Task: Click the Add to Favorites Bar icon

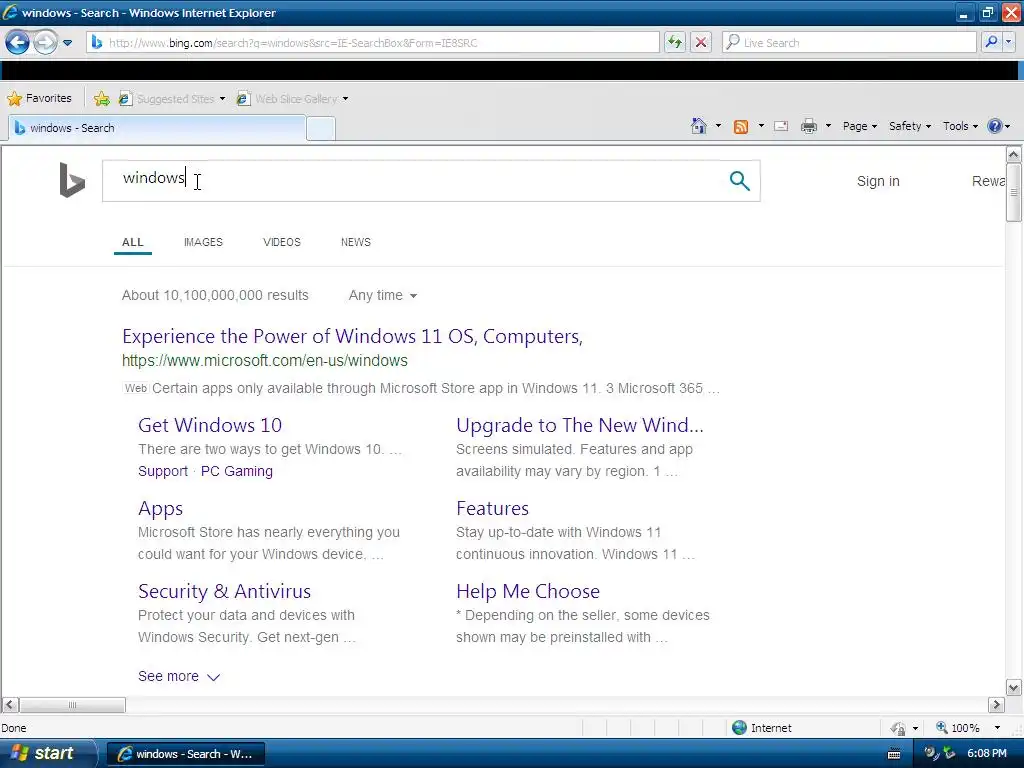Action: (x=101, y=99)
